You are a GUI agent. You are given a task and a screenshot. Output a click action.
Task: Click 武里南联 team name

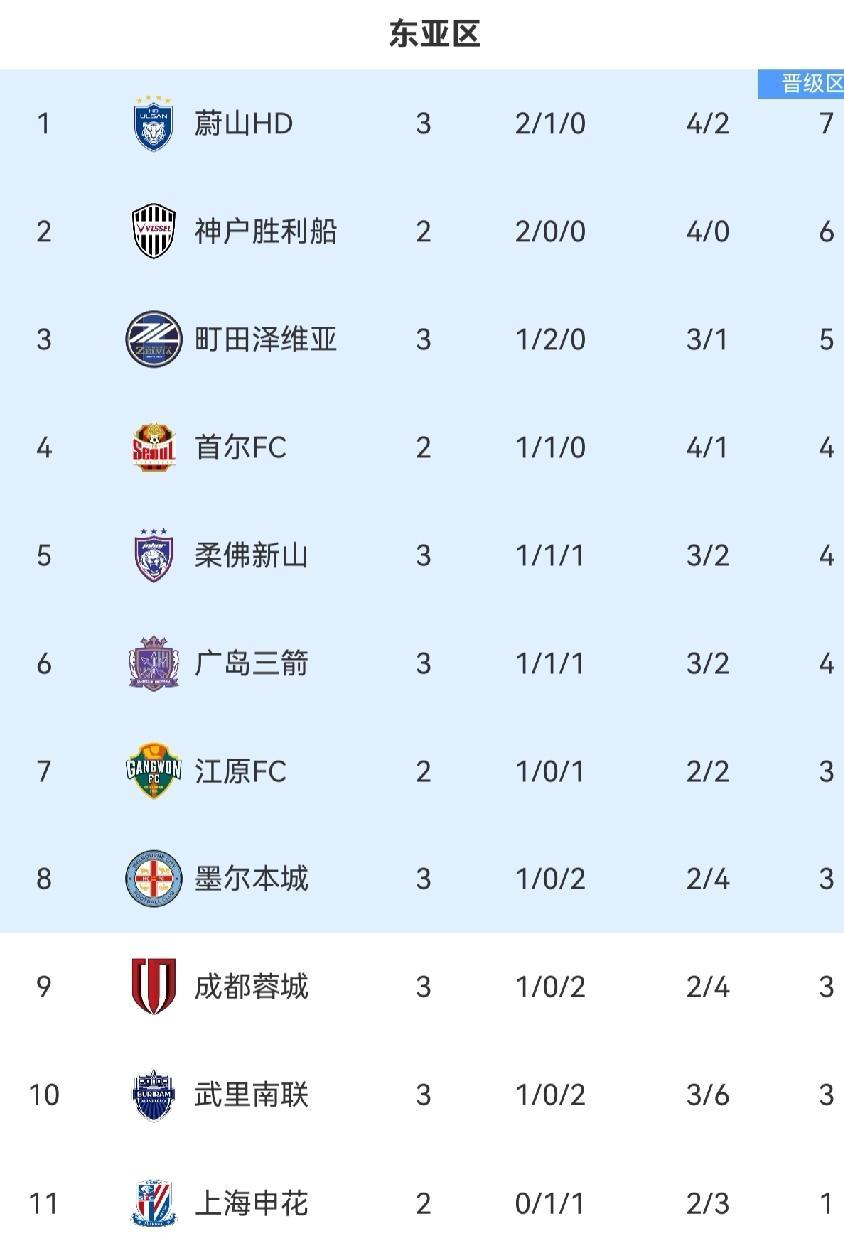click(x=251, y=1096)
